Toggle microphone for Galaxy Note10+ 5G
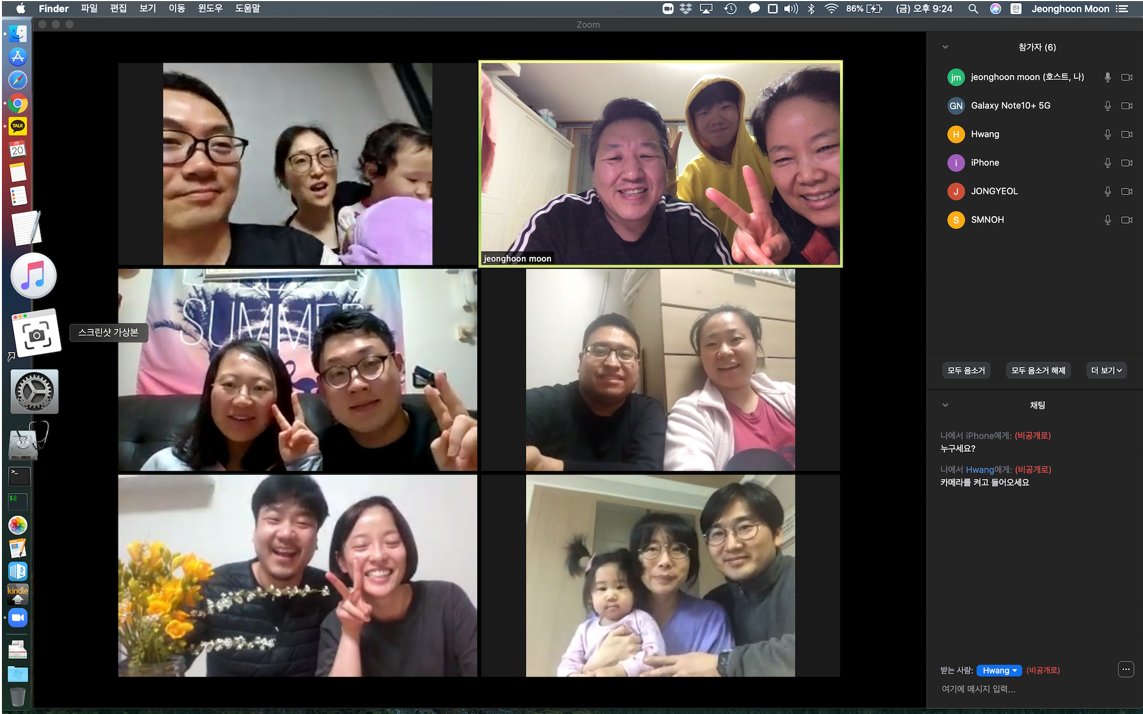 1107,106
